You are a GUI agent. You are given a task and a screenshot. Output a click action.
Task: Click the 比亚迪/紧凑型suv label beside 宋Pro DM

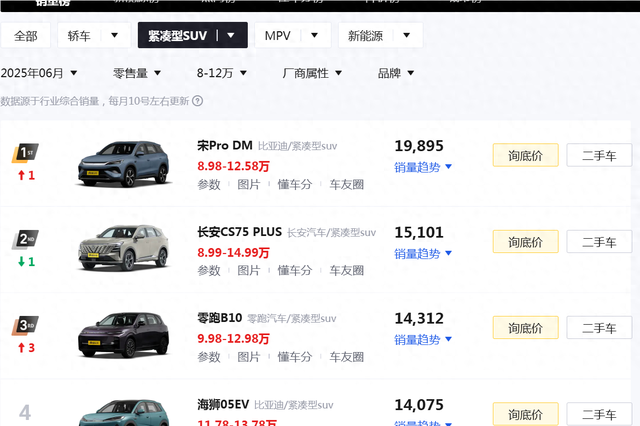coord(298,146)
